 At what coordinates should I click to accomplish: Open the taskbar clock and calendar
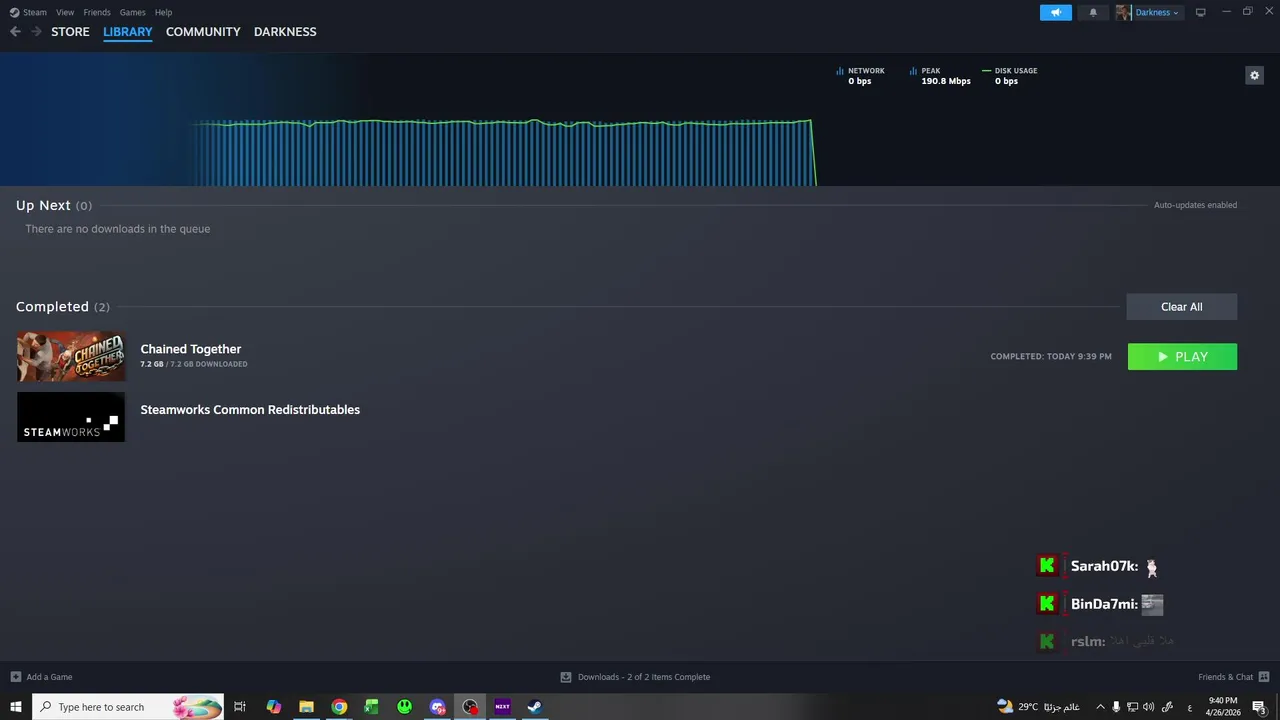(1223, 707)
